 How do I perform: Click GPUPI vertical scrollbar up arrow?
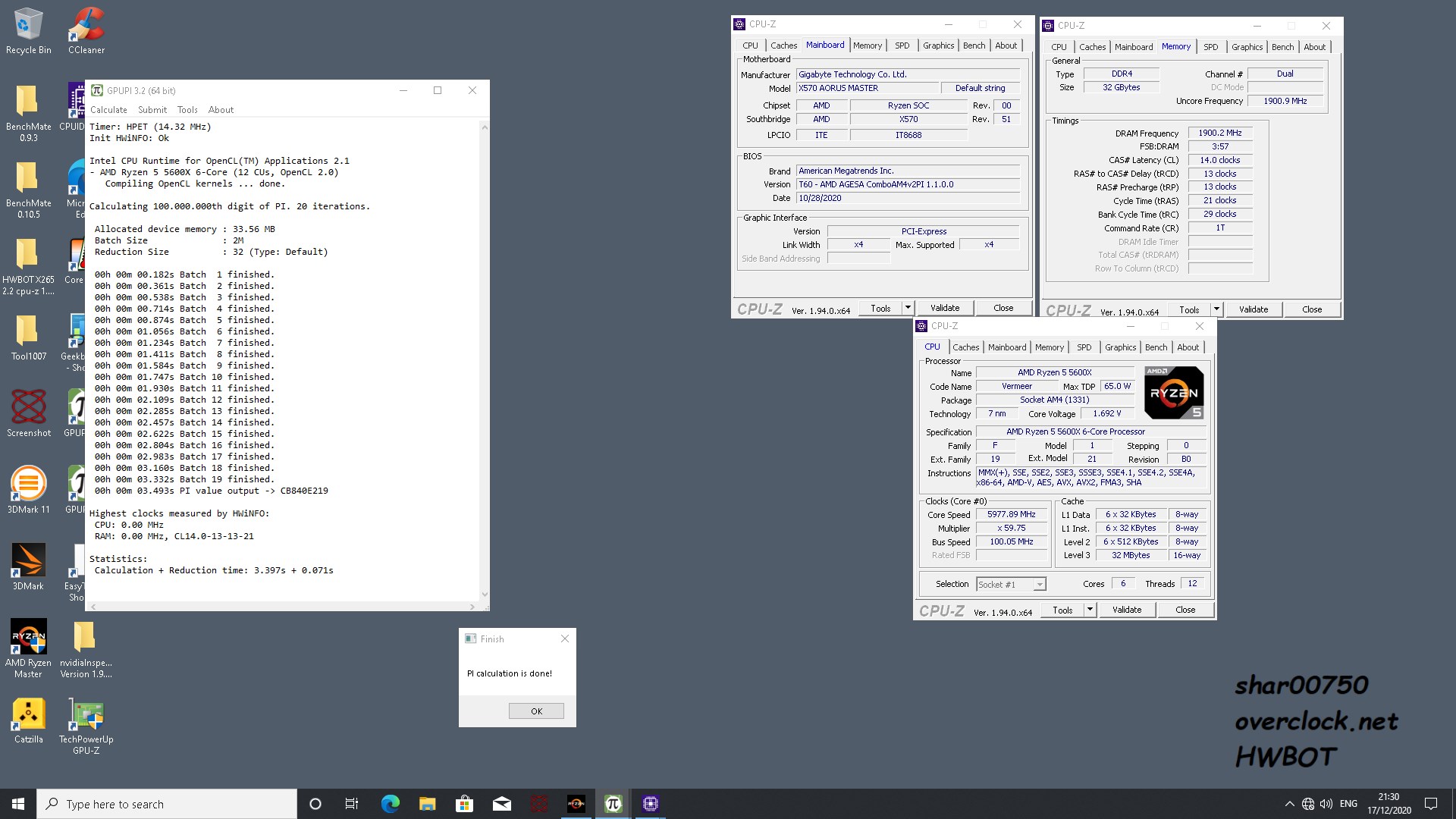click(x=485, y=127)
